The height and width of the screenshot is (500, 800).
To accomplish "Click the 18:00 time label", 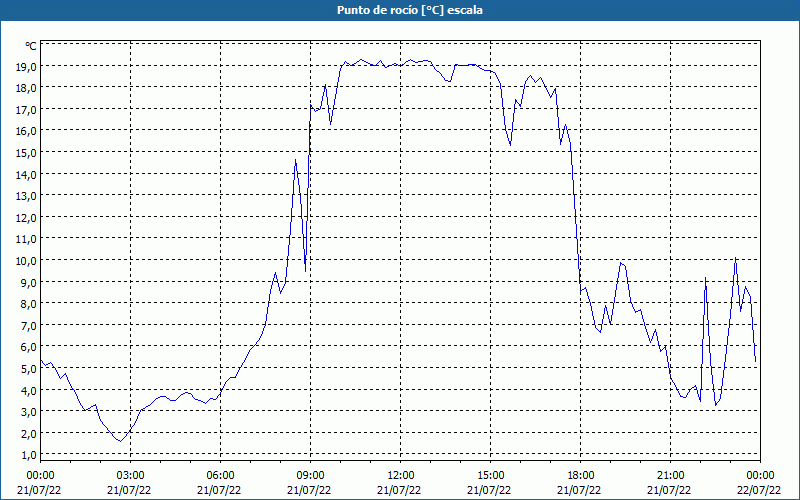I will point(580,476).
